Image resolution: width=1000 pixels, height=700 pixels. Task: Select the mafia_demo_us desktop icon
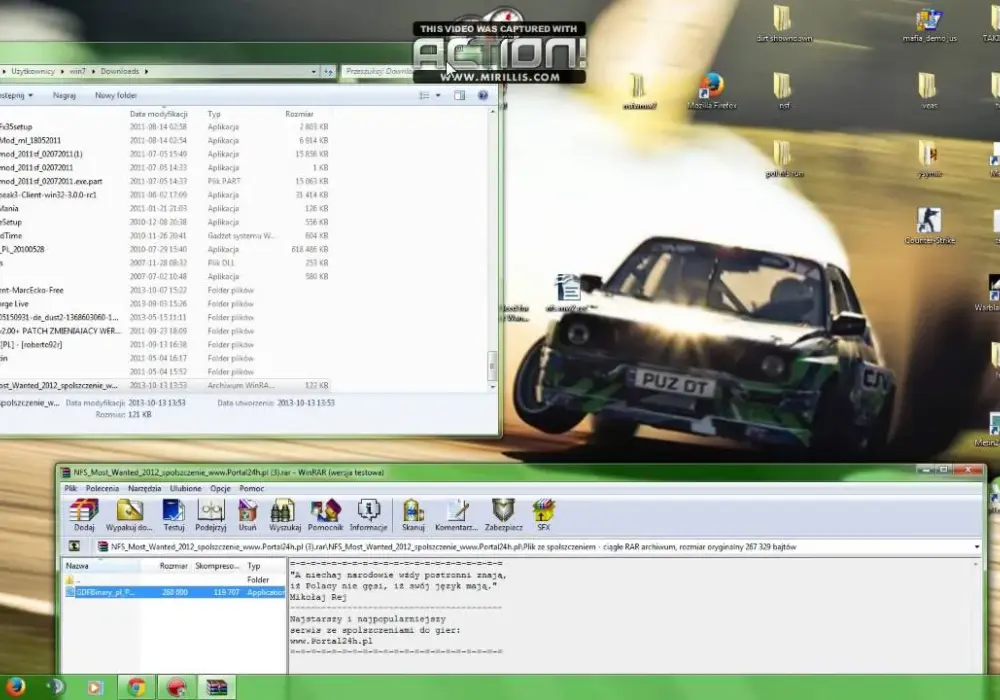929,25
